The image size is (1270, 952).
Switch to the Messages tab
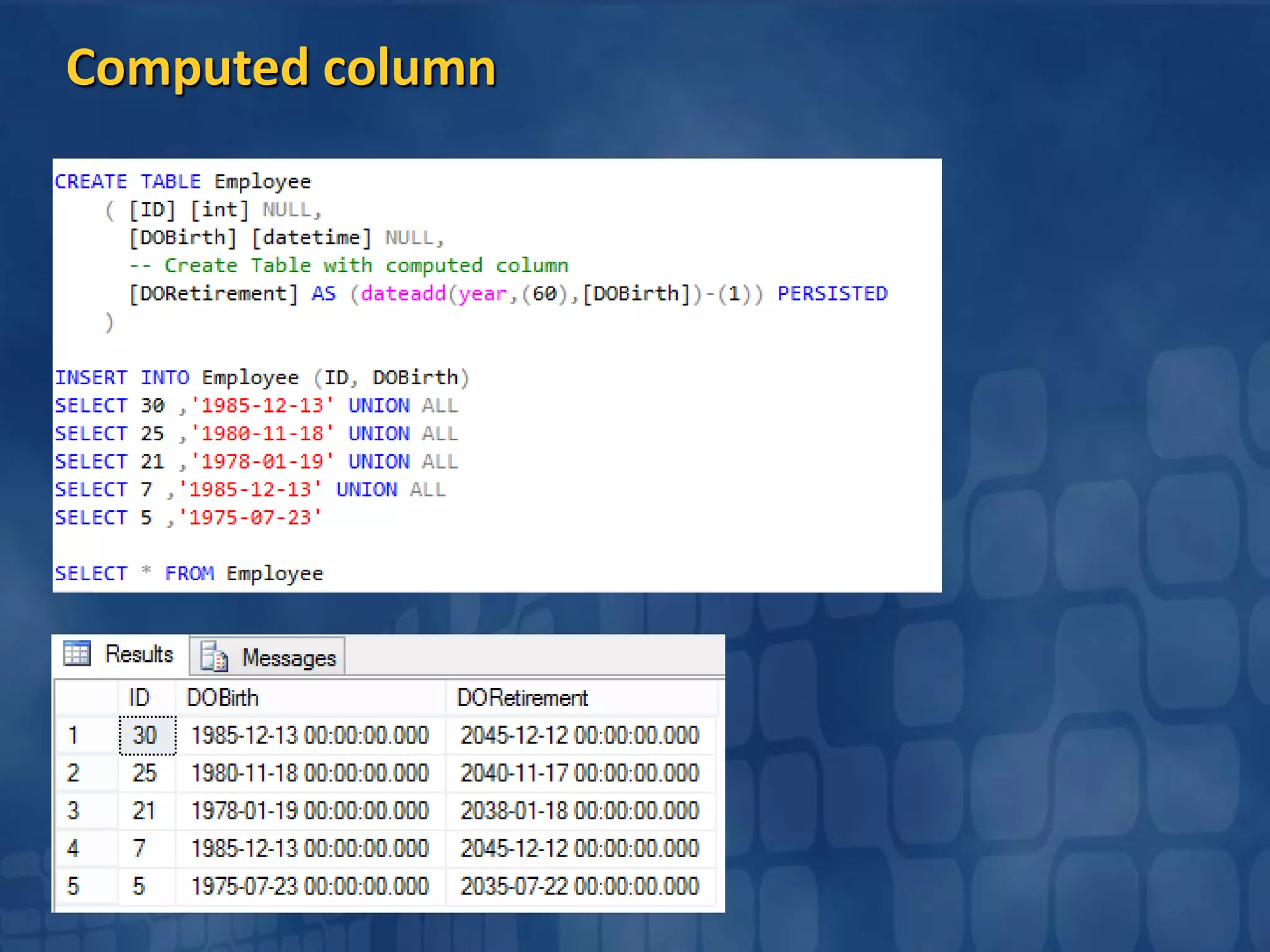pyautogui.click(x=267, y=657)
